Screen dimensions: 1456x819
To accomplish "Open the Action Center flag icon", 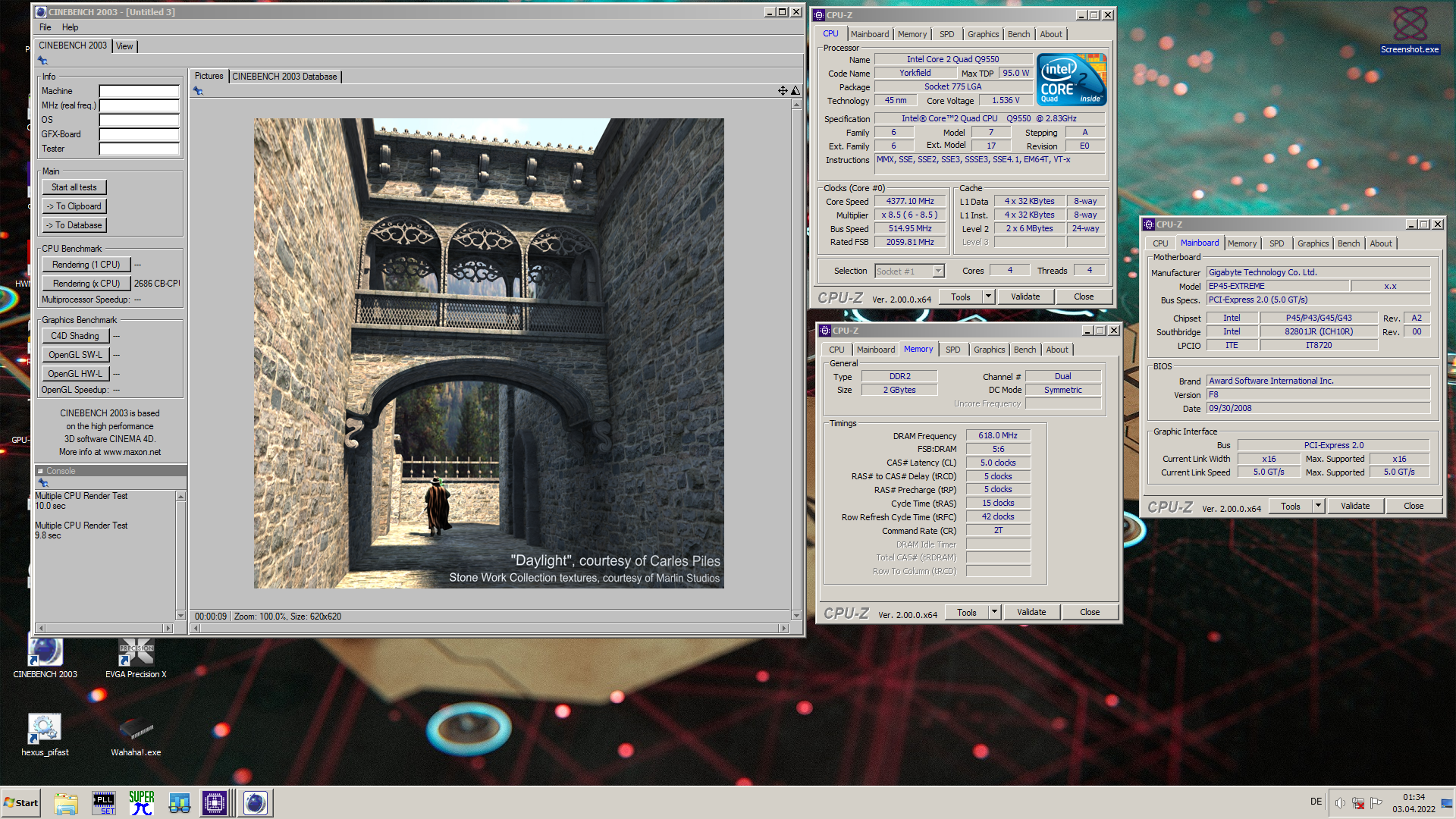I will tap(1376, 802).
